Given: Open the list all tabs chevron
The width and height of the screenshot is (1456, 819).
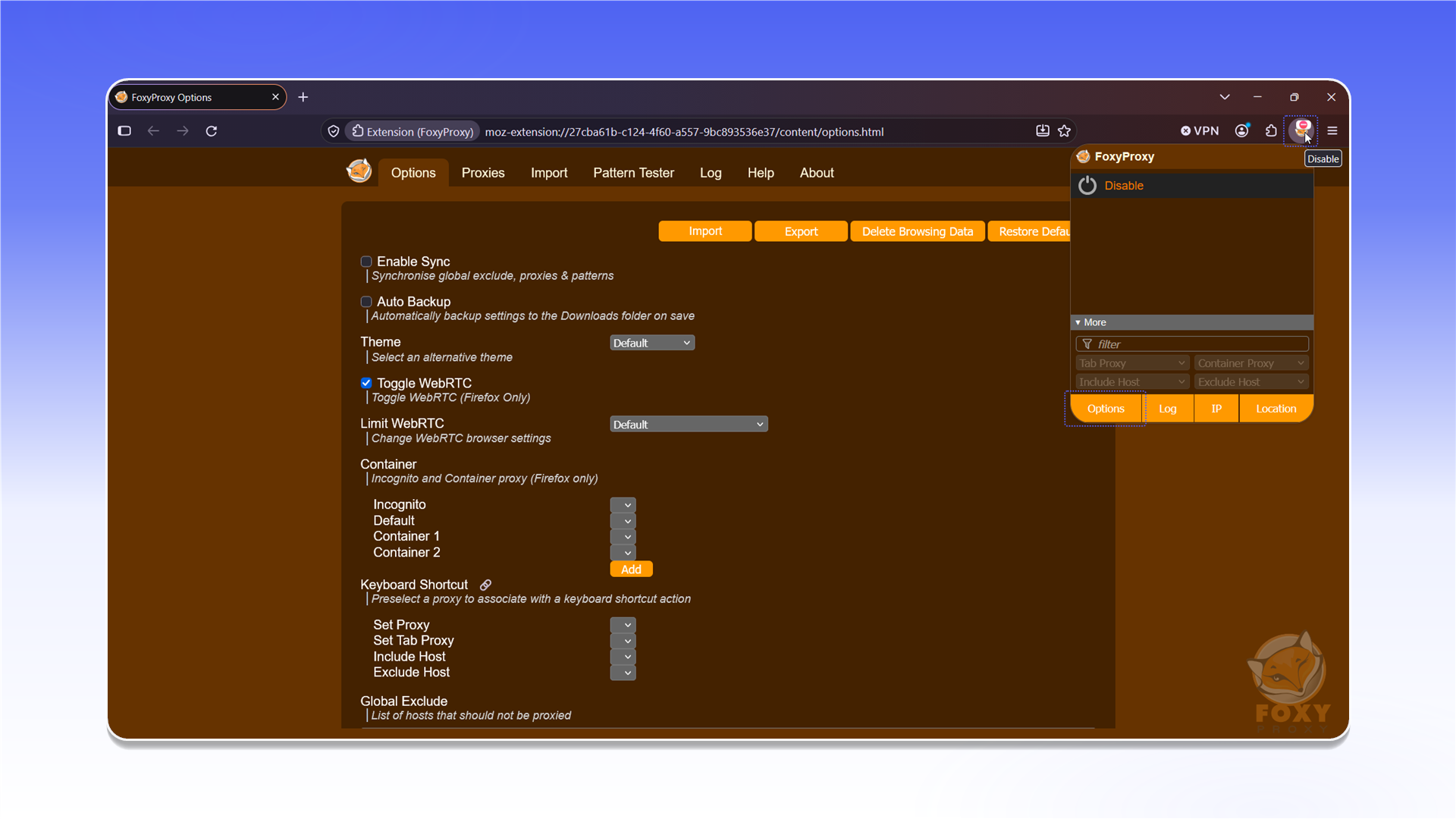Looking at the screenshot, I should (1225, 97).
